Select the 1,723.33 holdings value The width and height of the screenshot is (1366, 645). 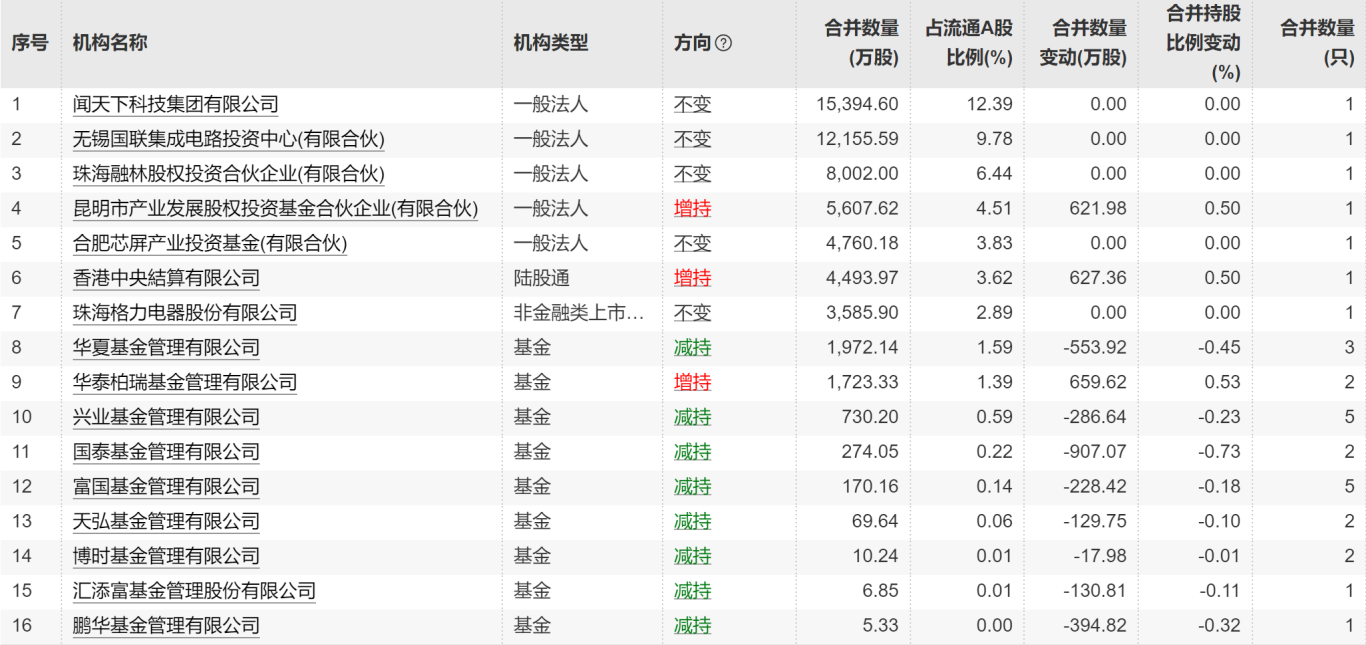coord(862,382)
